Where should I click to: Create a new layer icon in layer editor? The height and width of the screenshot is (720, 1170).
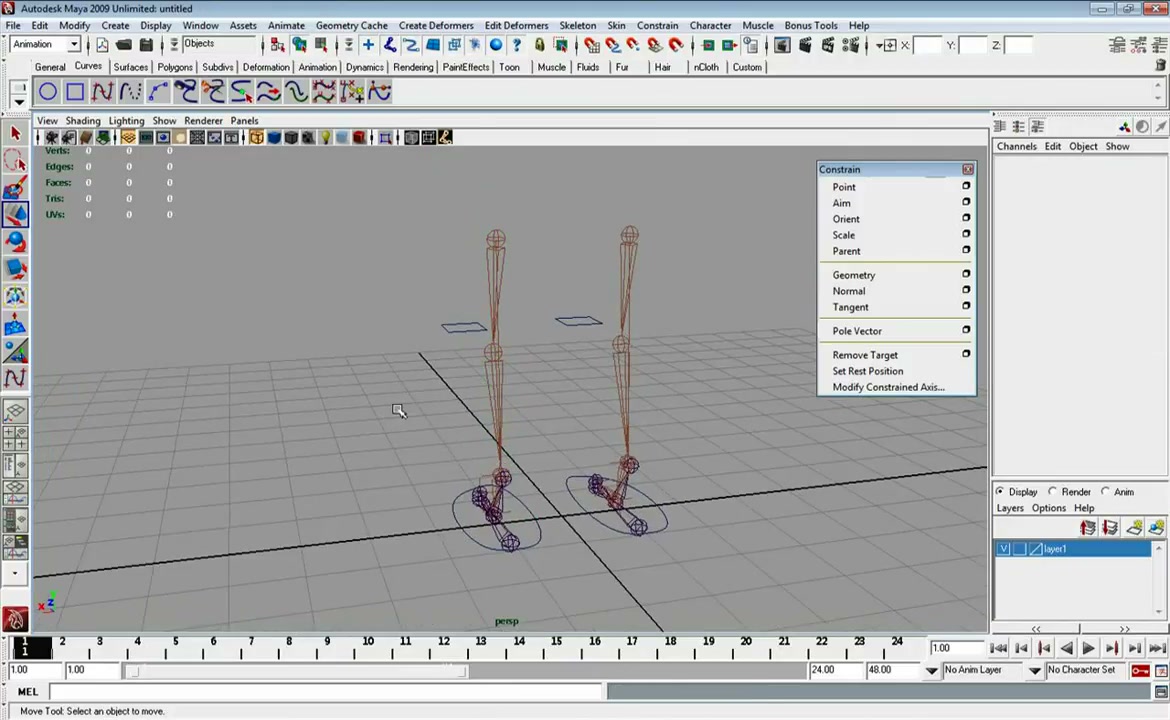(1134, 528)
